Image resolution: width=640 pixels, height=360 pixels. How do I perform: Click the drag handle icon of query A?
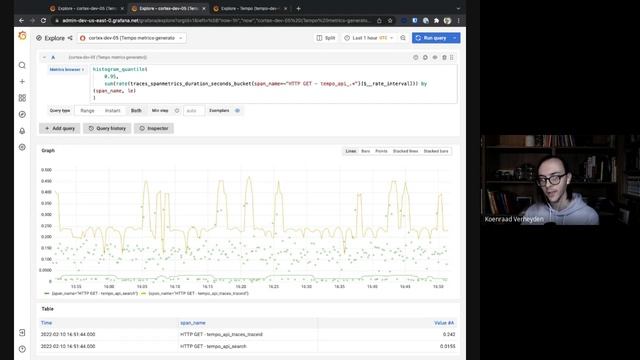point(451,58)
